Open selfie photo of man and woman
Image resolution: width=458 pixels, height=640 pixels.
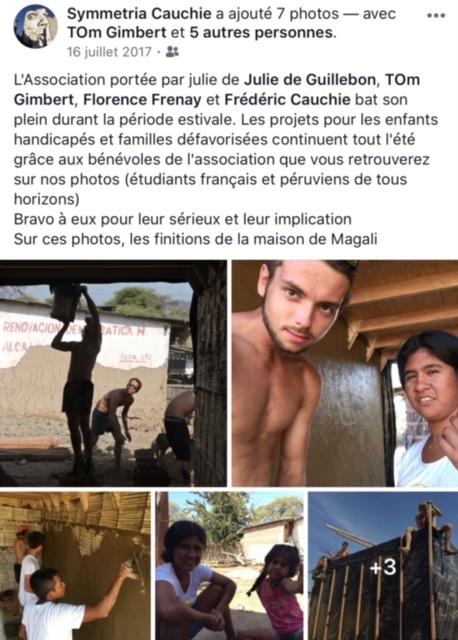point(345,373)
